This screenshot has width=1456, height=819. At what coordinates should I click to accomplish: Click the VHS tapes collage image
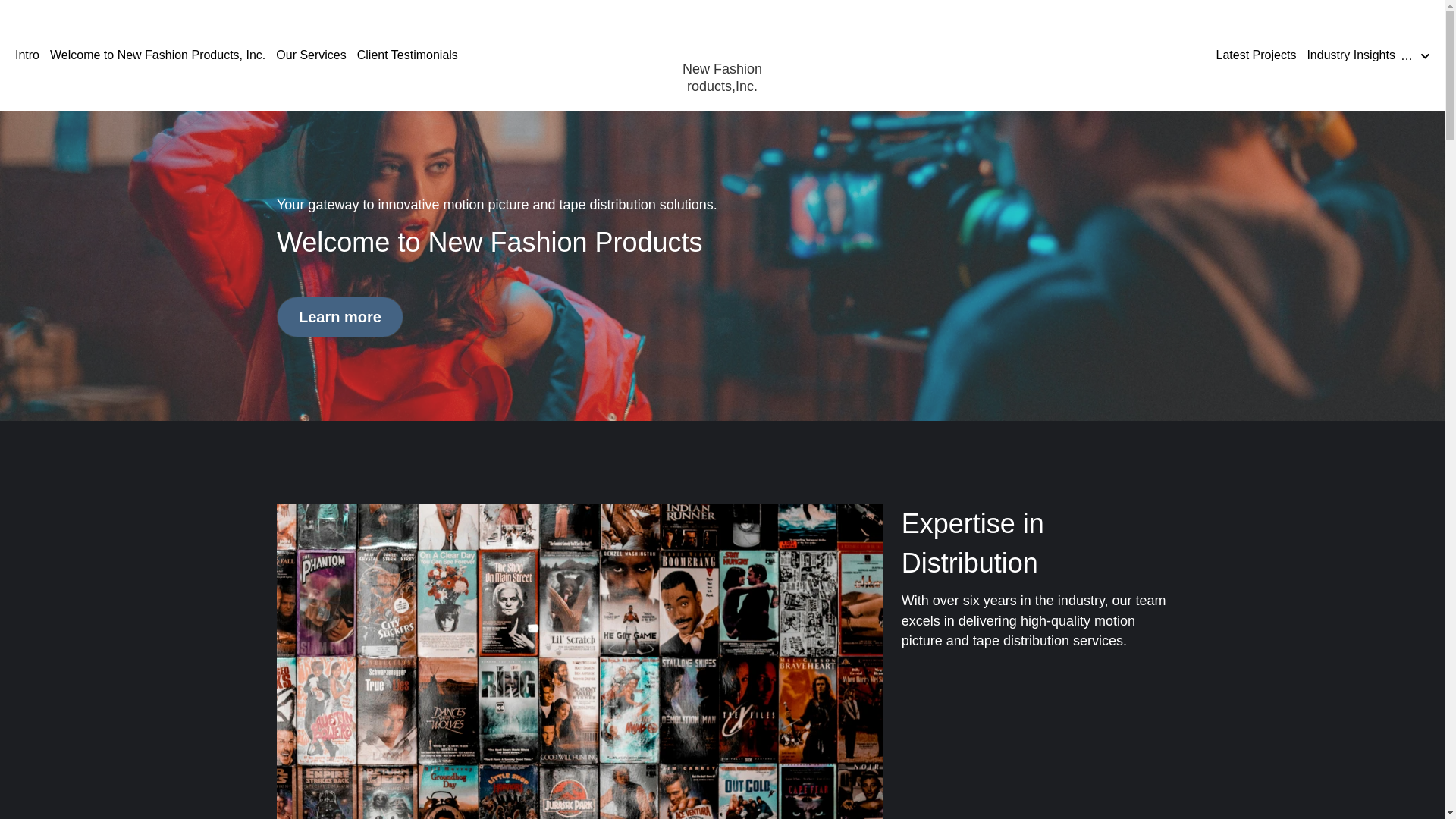pyautogui.click(x=579, y=661)
